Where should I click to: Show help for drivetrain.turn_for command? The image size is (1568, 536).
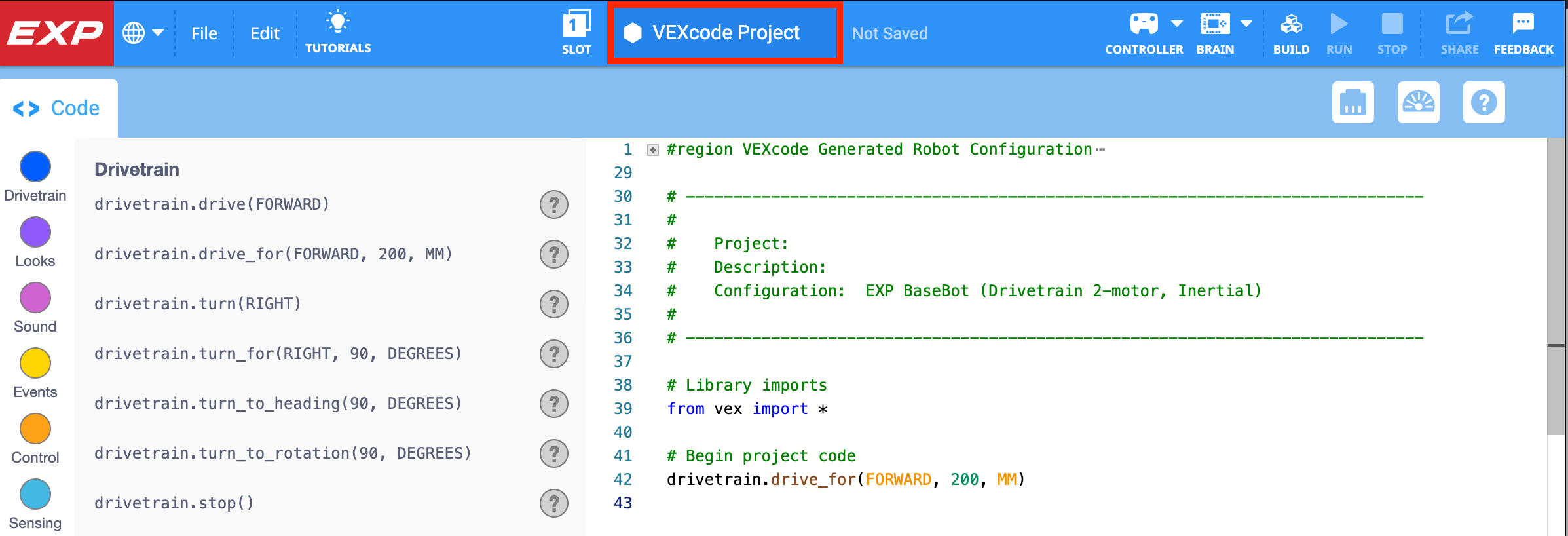click(x=554, y=354)
